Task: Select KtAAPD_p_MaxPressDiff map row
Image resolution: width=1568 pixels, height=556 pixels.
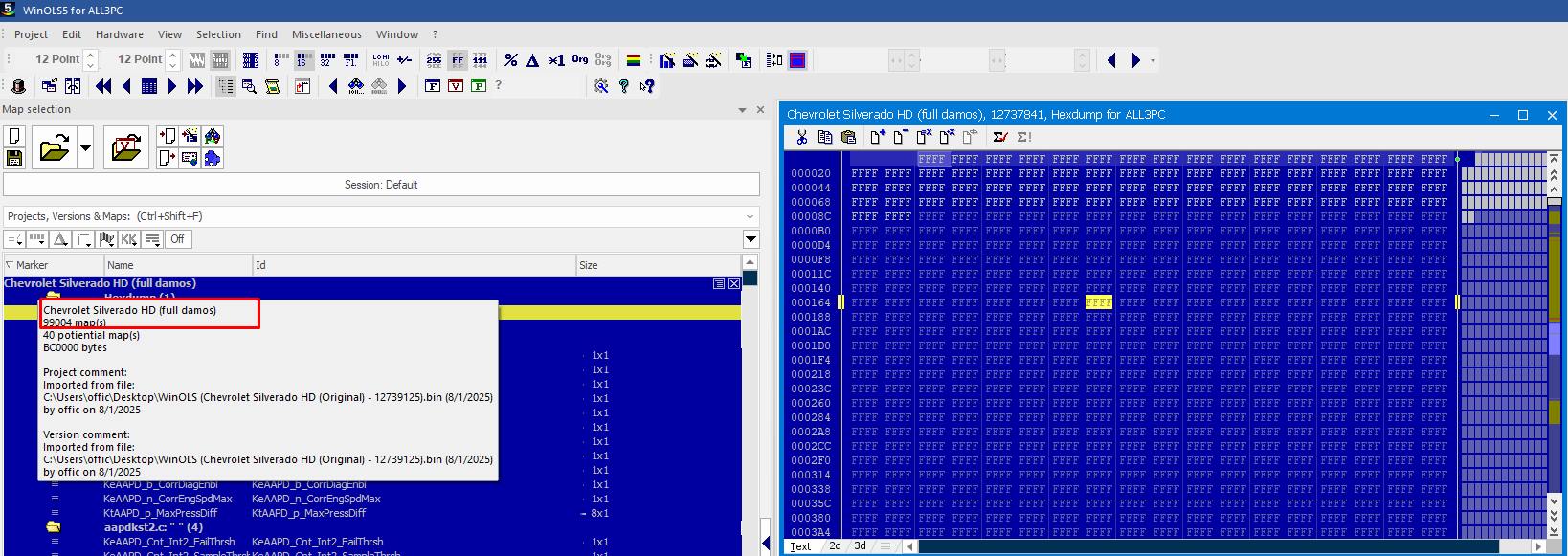Action: point(371,513)
